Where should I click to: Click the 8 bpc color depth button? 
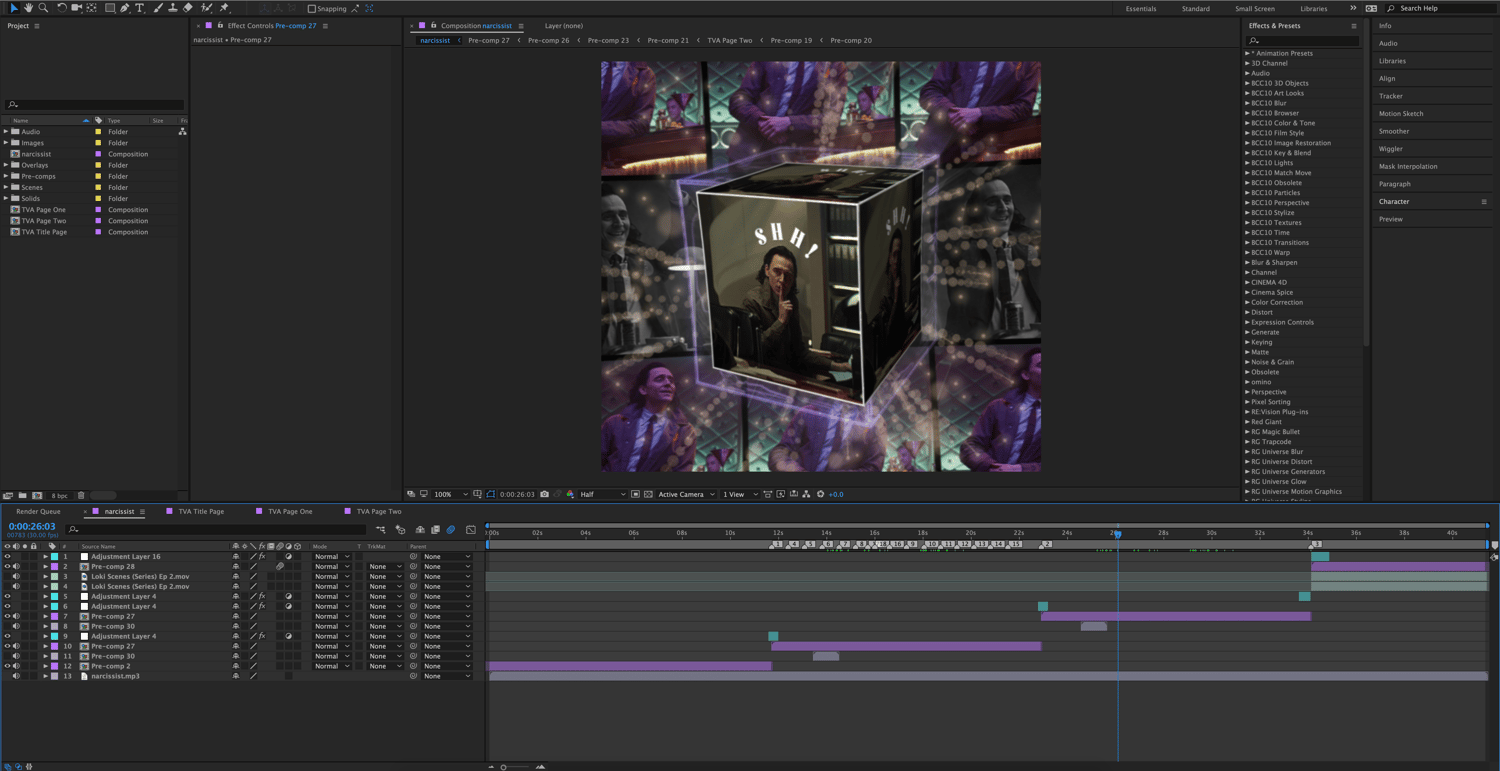click(x=60, y=496)
